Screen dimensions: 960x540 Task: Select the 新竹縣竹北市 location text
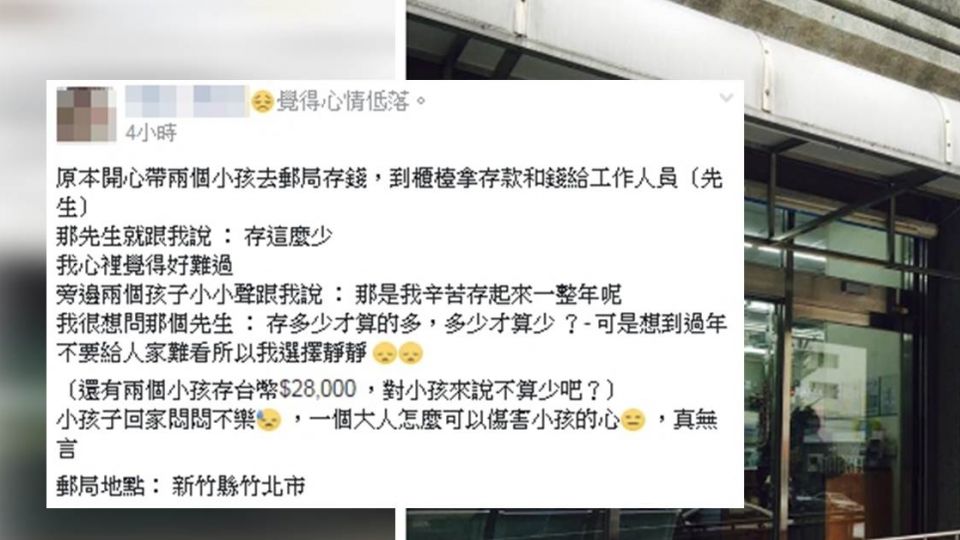point(238,486)
